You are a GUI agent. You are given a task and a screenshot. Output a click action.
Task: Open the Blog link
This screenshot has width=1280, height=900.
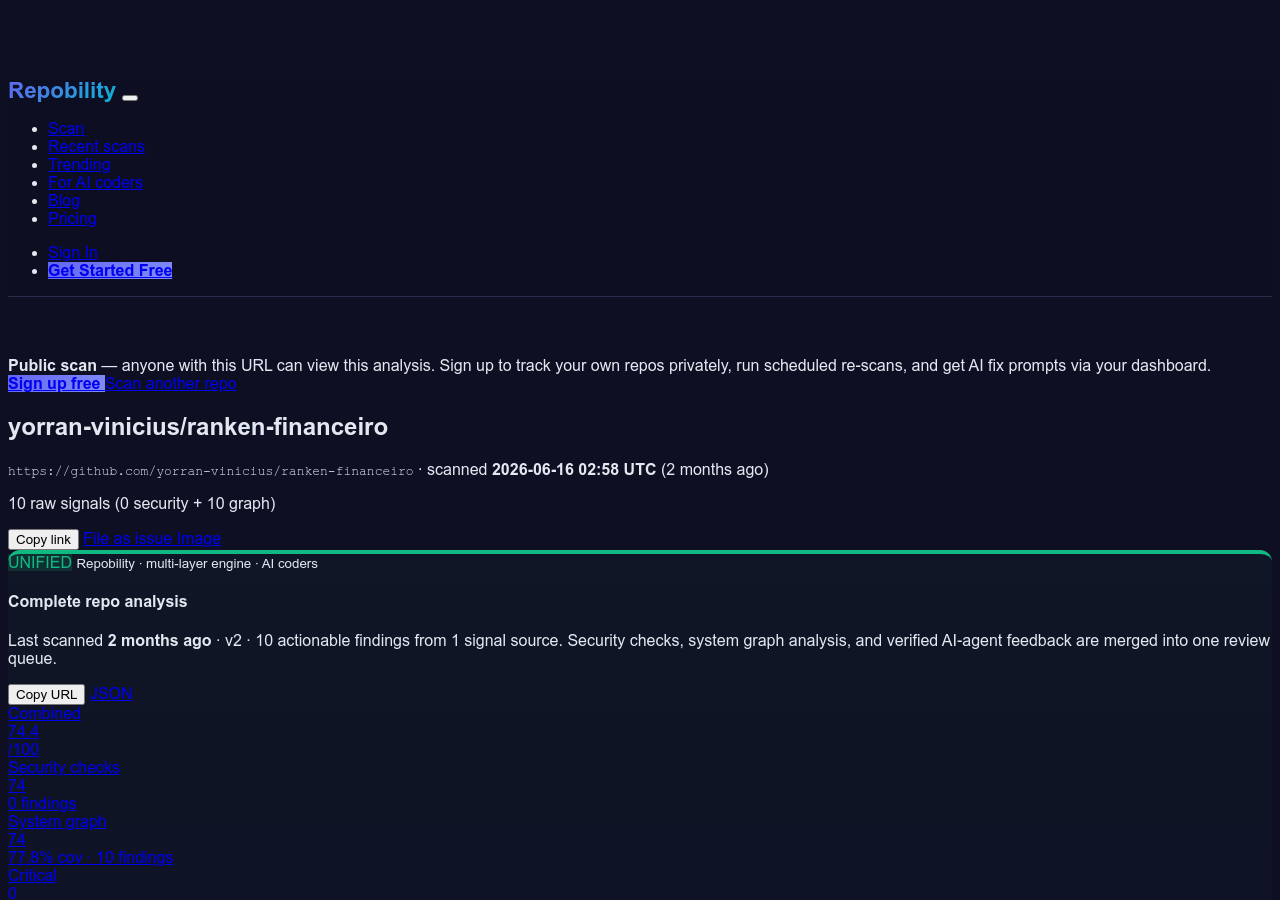point(64,200)
